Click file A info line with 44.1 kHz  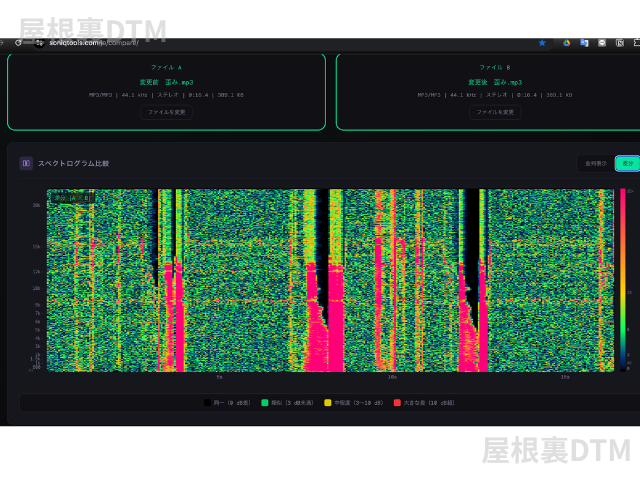(167, 95)
